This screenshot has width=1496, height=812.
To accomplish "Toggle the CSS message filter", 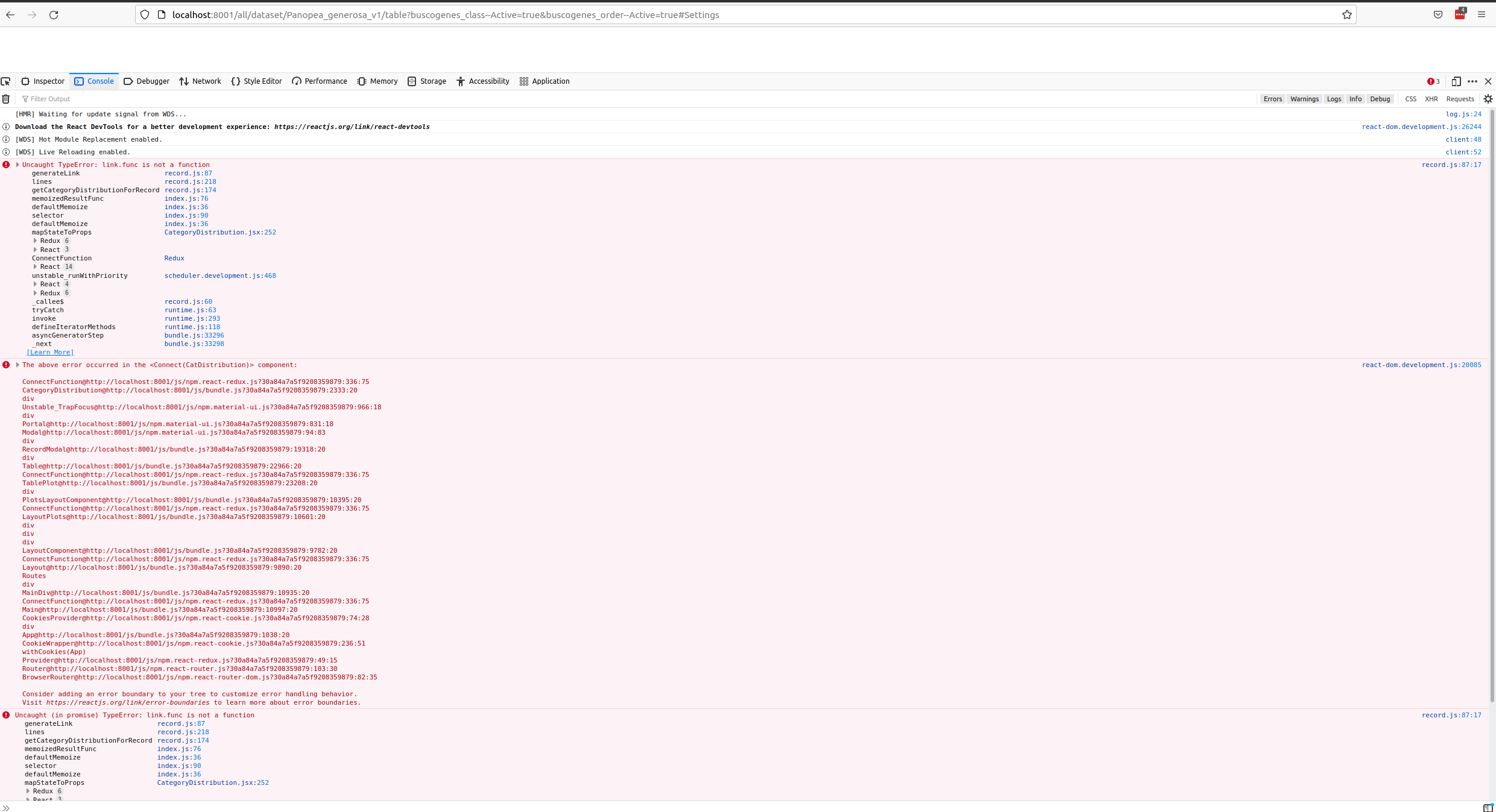I will pyautogui.click(x=1410, y=99).
